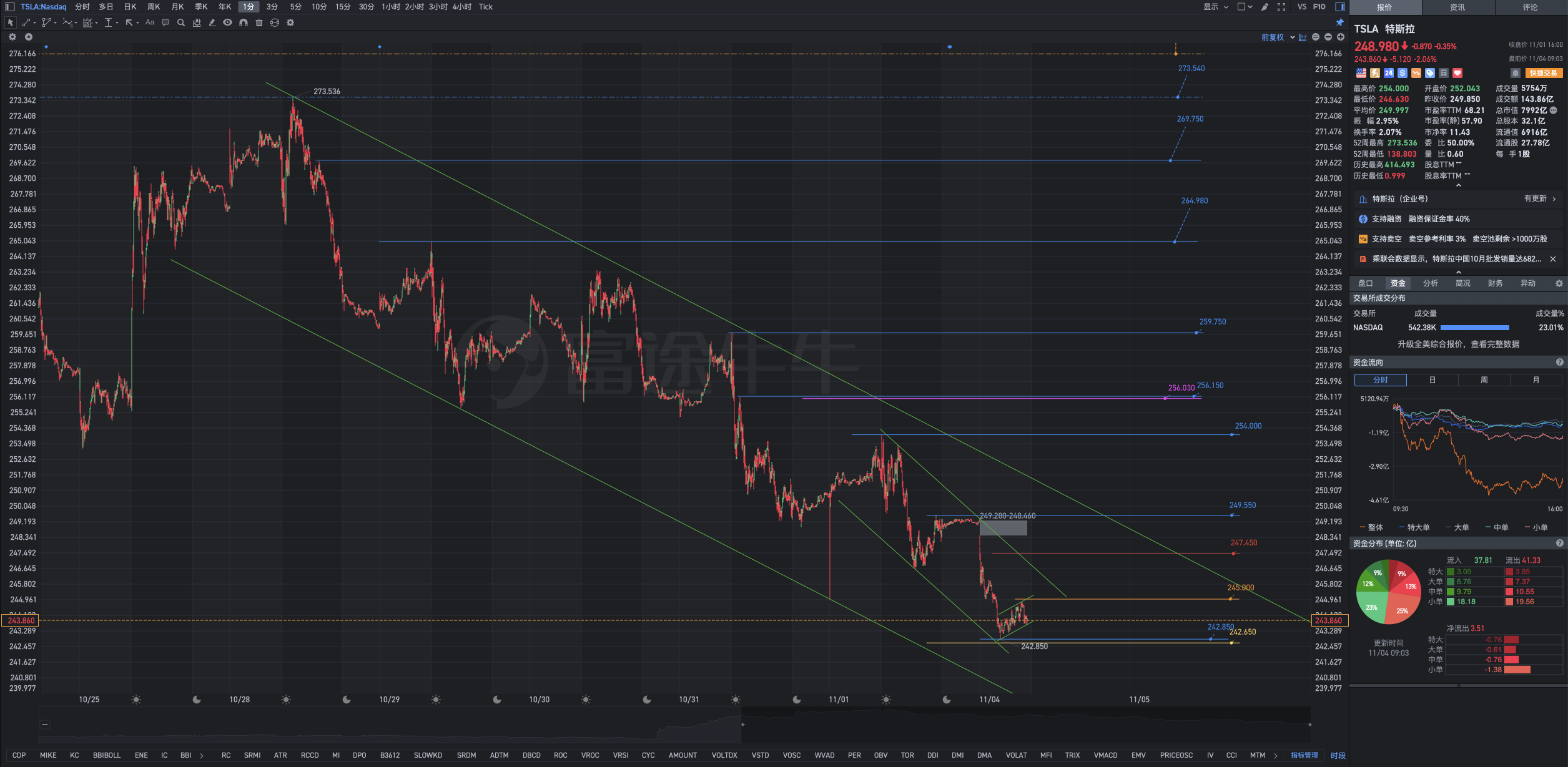Toggle visibility of all drawings (eye)
The image size is (1568, 767).
pyautogui.click(x=228, y=22)
